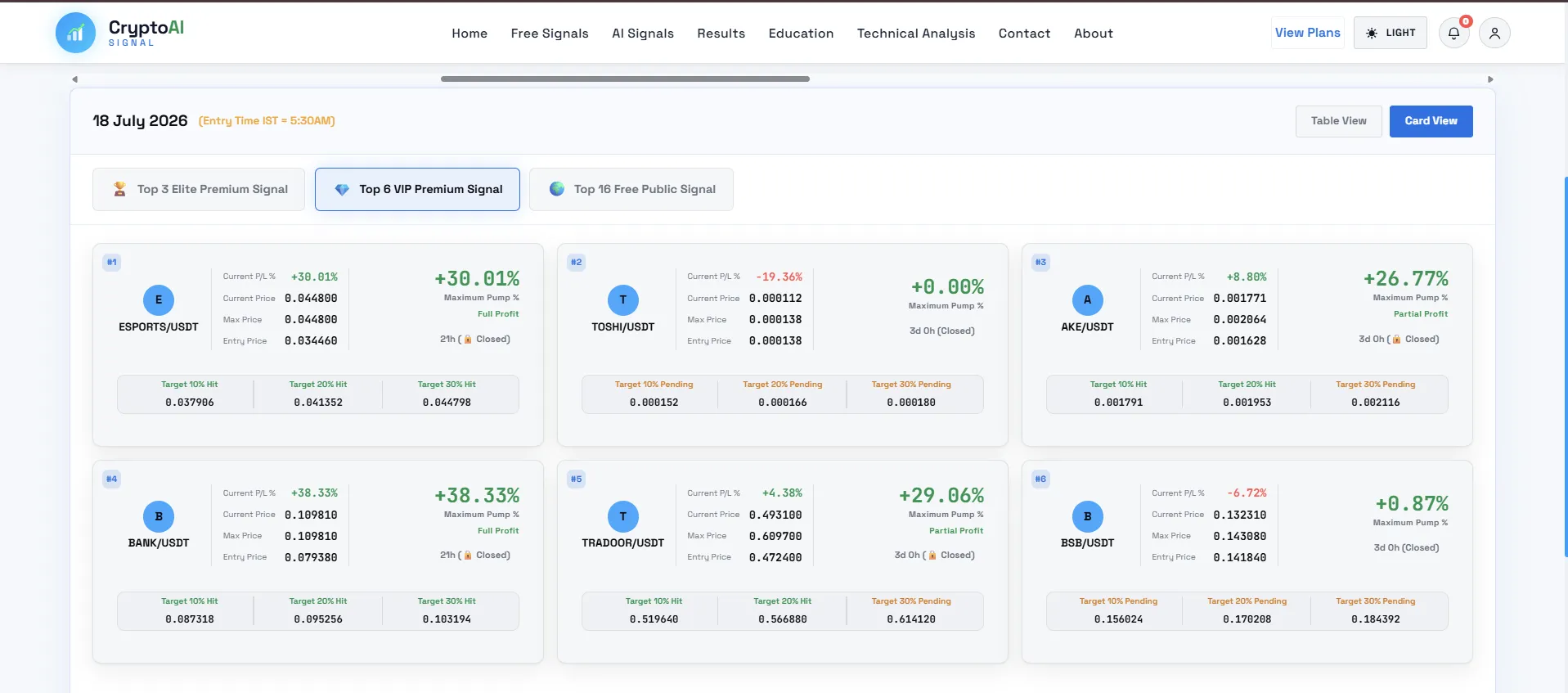Image resolution: width=1568 pixels, height=693 pixels.
Task: Click the TOSHI/USDT pair name
Action: (x=623, y=327)
